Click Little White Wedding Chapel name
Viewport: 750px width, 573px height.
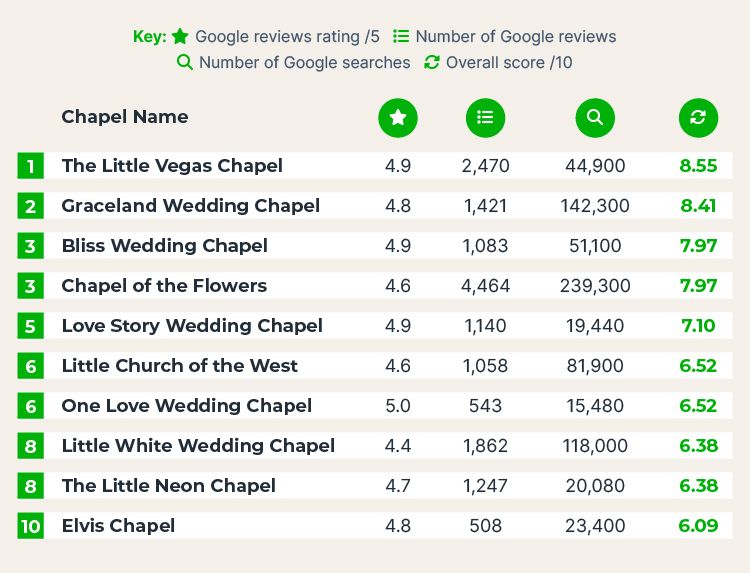[x=198, y=446]
